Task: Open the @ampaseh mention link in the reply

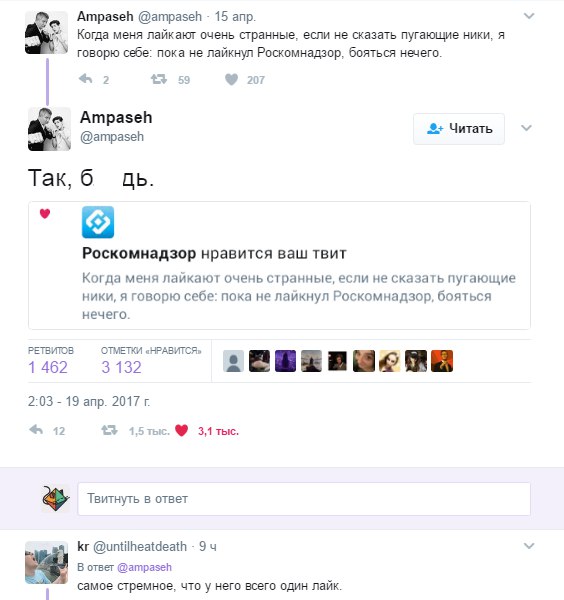Action: point(144,567)
